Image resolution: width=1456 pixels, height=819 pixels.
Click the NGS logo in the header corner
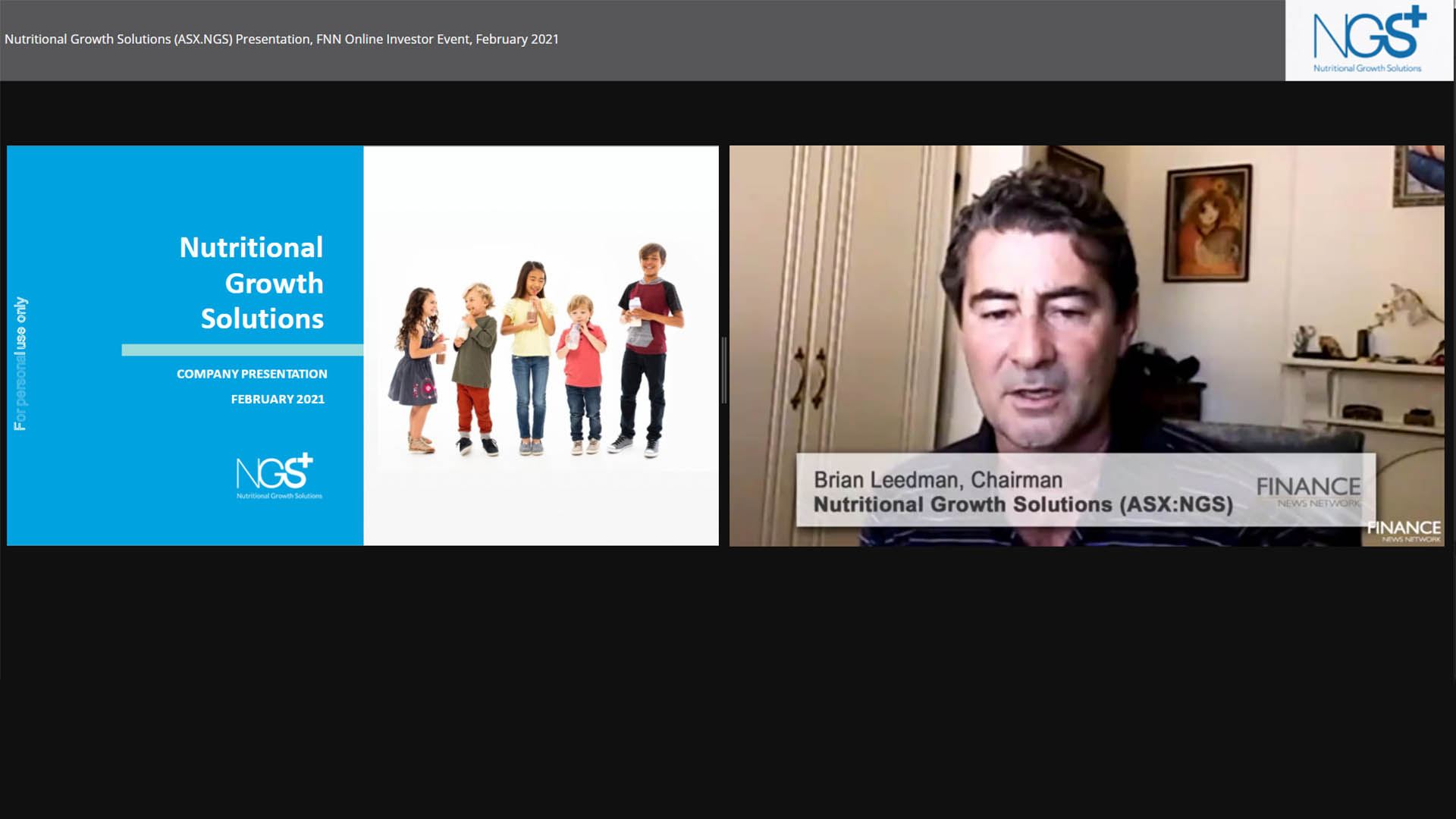[x=1369, y=39]
